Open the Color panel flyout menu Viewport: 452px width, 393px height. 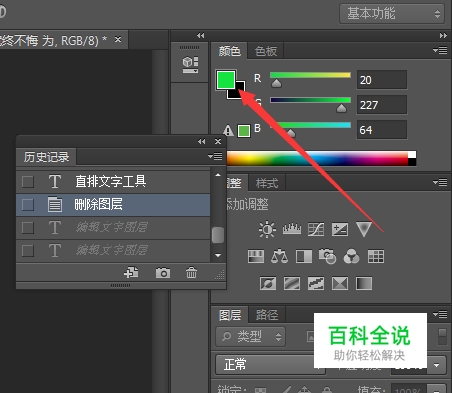tap(440, 50)
